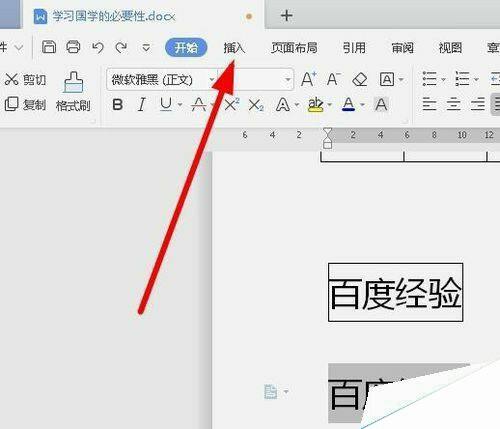
Task: Click the boxed 百度经验 text
Action: (x=395, y=292)
